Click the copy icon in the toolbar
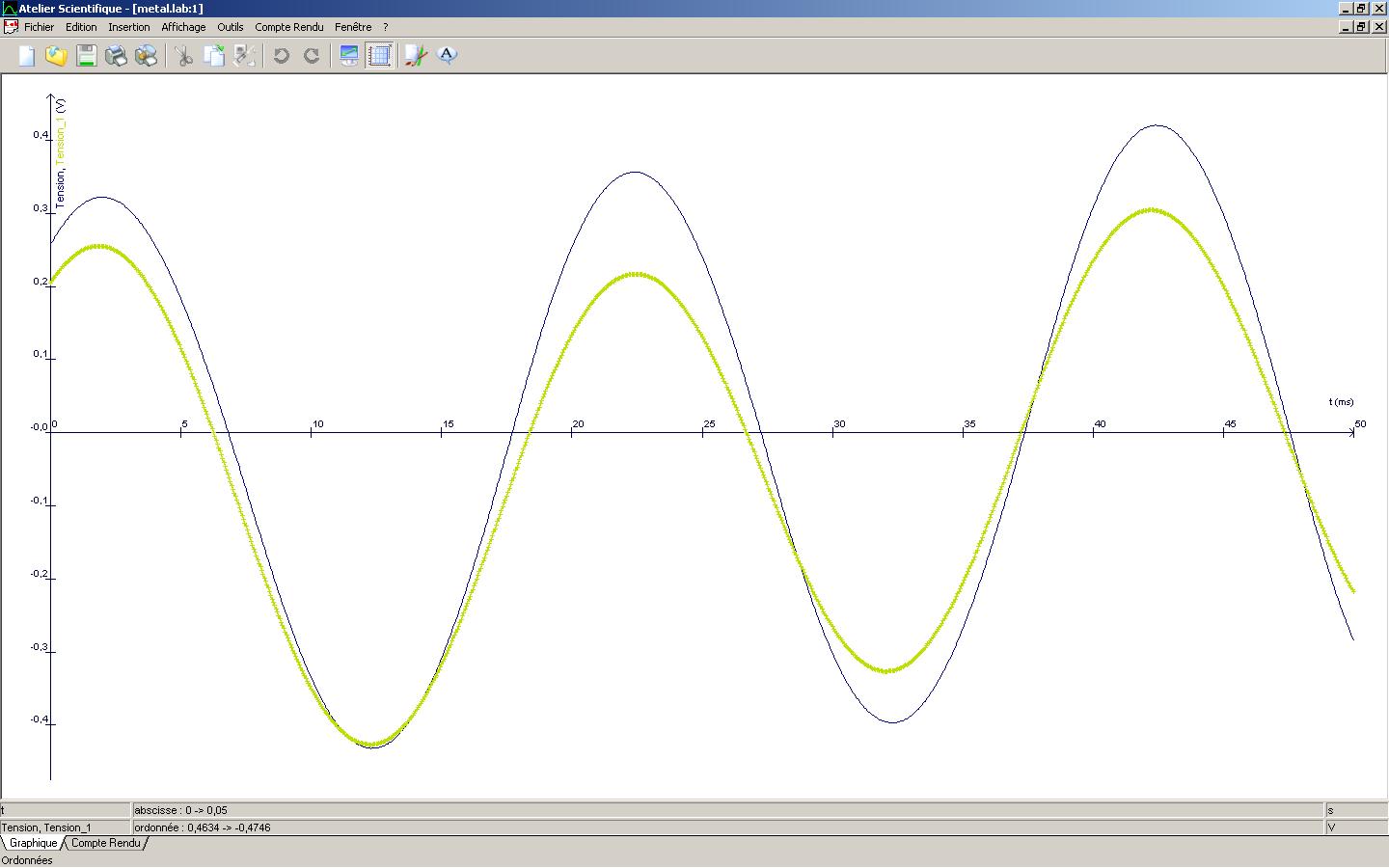The width and height of the screenshot is (1389, 868). [x=213, y=56]
